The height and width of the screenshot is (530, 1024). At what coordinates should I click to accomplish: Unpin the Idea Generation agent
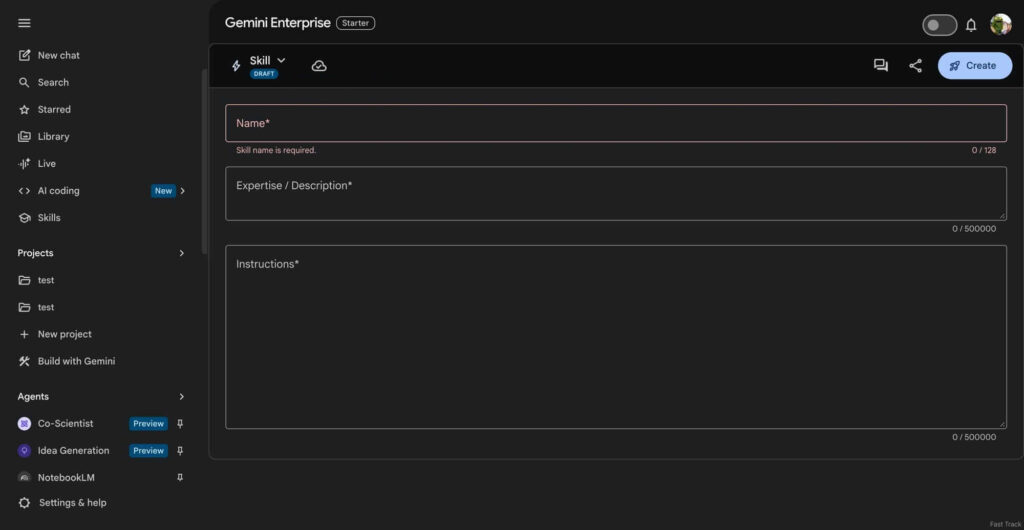coord(180,451)
